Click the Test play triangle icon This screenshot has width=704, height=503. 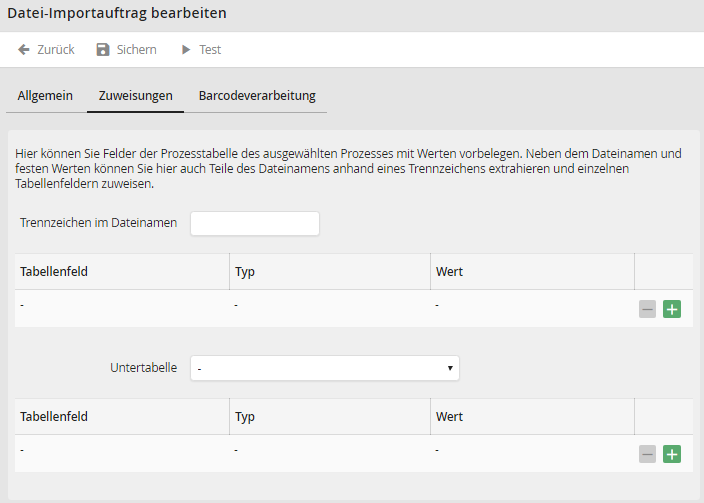click(185, 50)
